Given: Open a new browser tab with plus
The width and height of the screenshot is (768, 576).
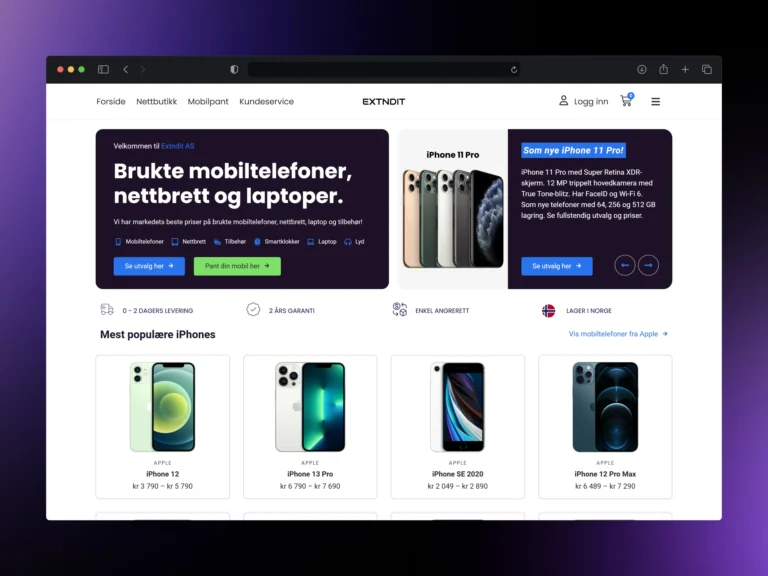Looking at the screenshot, I should point(685,70).
